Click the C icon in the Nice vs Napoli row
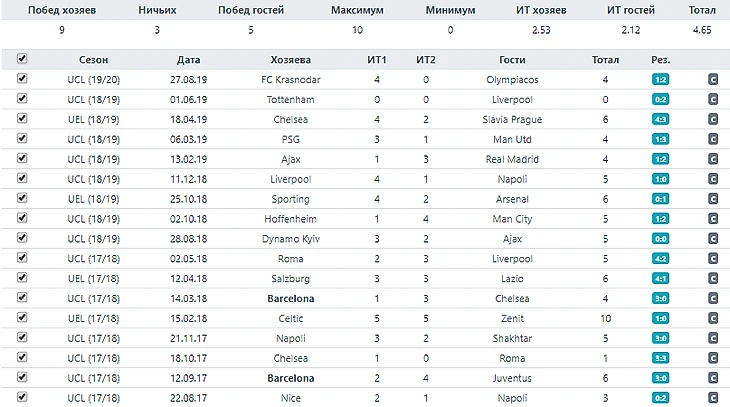Image resolution: width=730 pixels, height=407 pixels. [713, 398]
